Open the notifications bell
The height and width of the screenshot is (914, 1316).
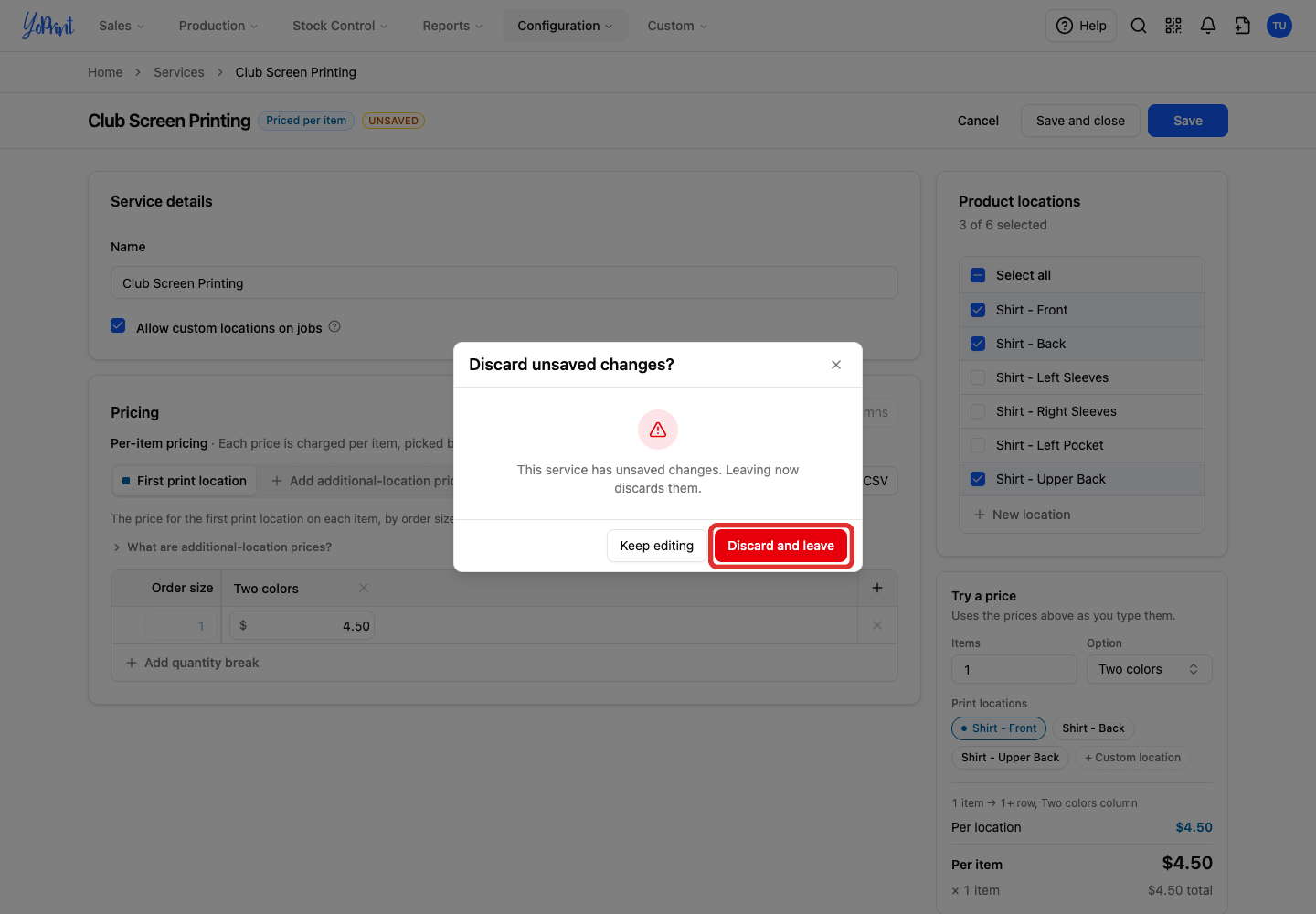tap(1208, 26)
